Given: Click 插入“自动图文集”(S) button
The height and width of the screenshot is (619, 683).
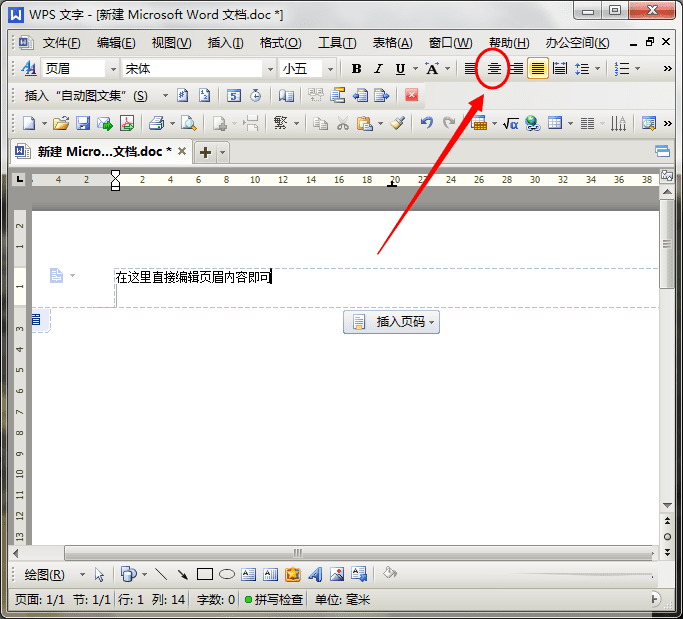Looking at the screenshot, I should 86,95.
